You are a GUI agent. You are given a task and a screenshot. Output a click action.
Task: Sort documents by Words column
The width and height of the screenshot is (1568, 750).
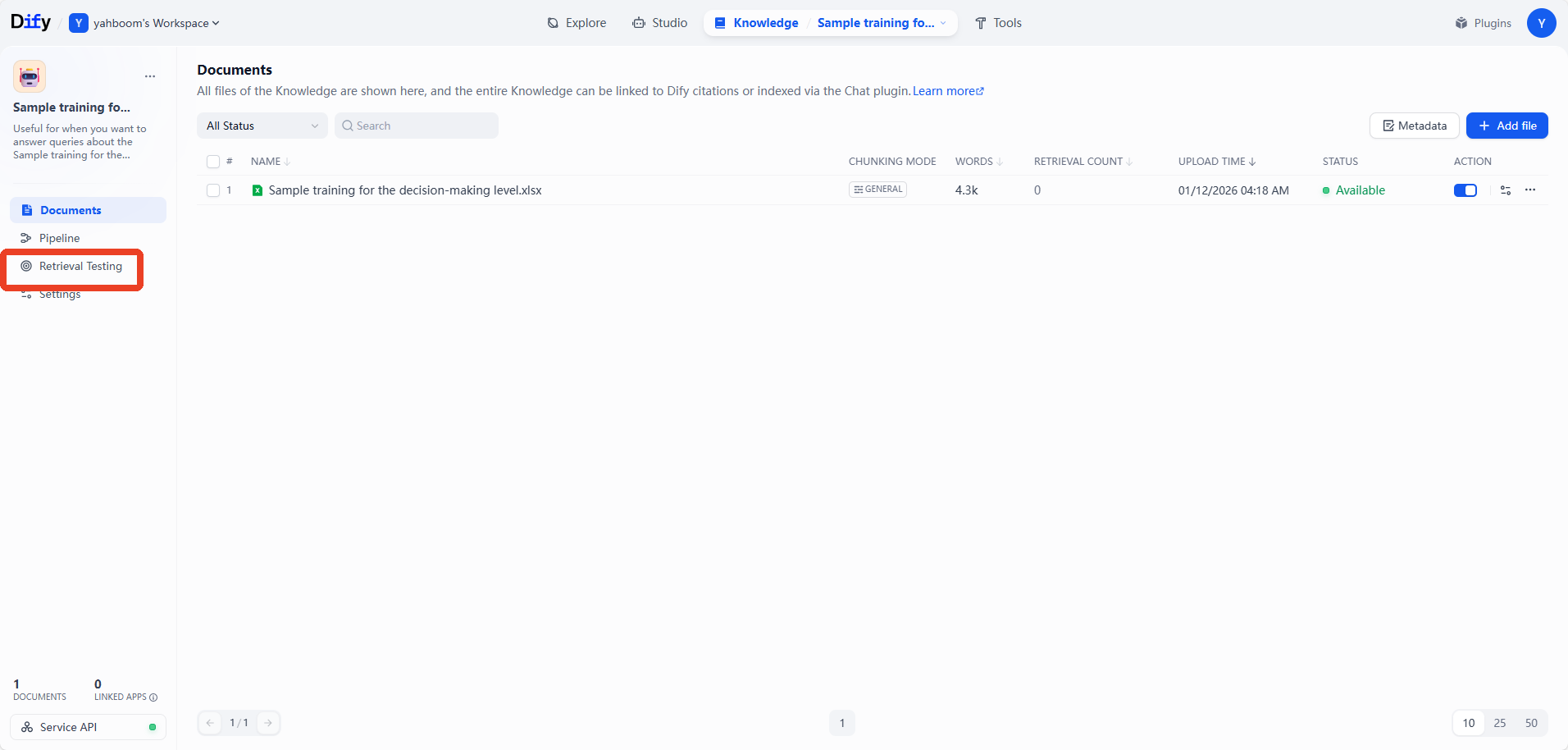pos(979,162)
